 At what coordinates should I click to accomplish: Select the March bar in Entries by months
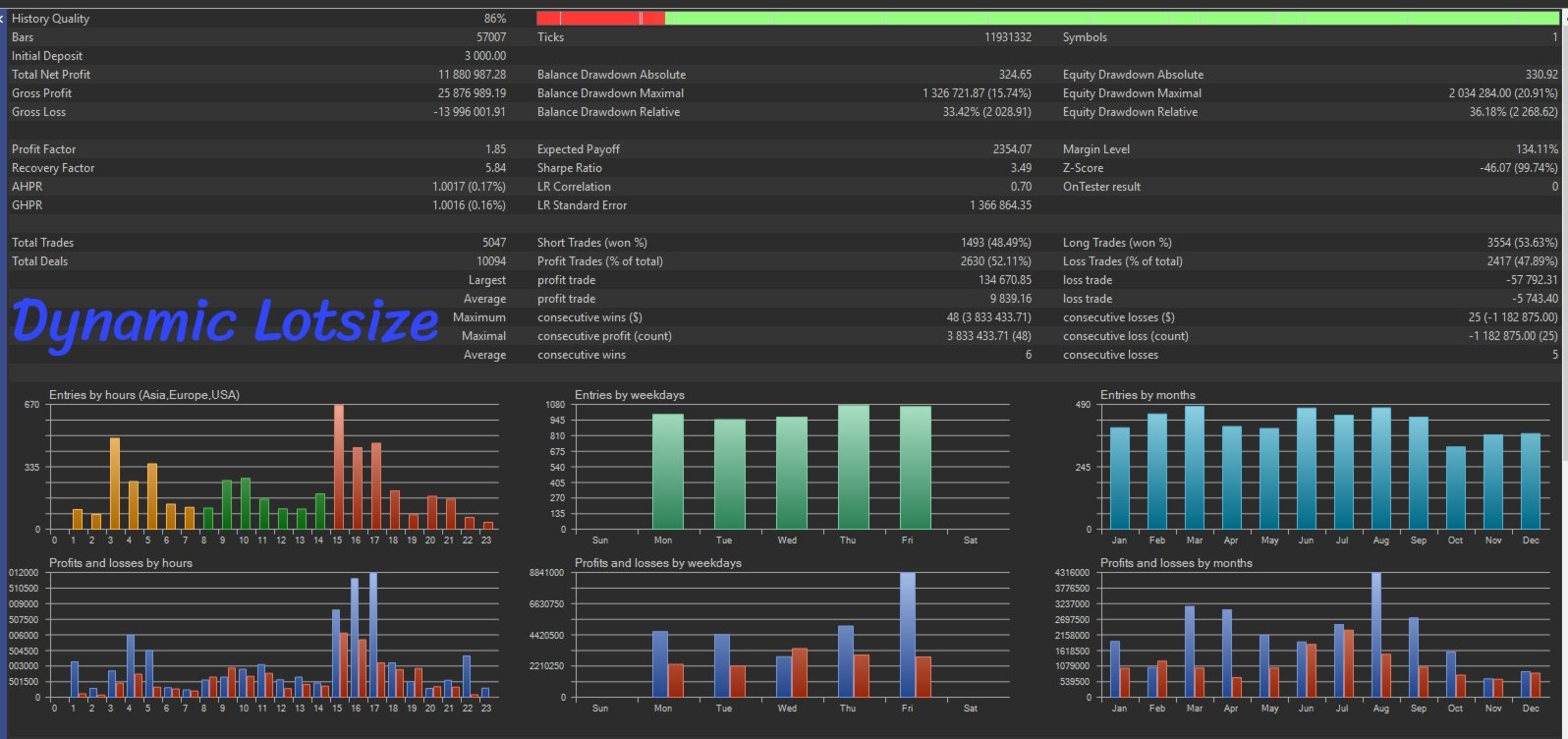[x=1195, y=468]
